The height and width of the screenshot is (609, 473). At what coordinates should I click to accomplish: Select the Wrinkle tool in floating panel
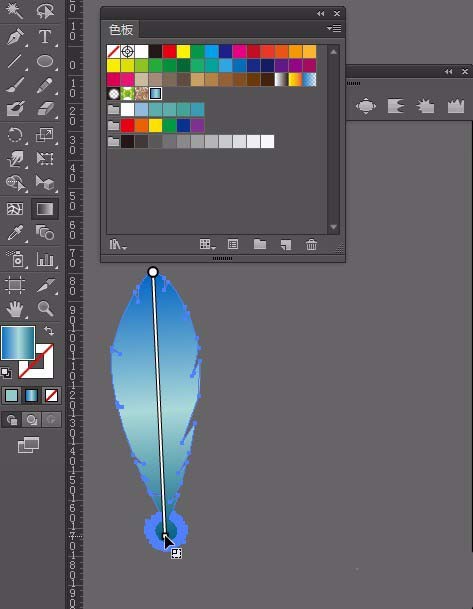(x=456, y=106)
